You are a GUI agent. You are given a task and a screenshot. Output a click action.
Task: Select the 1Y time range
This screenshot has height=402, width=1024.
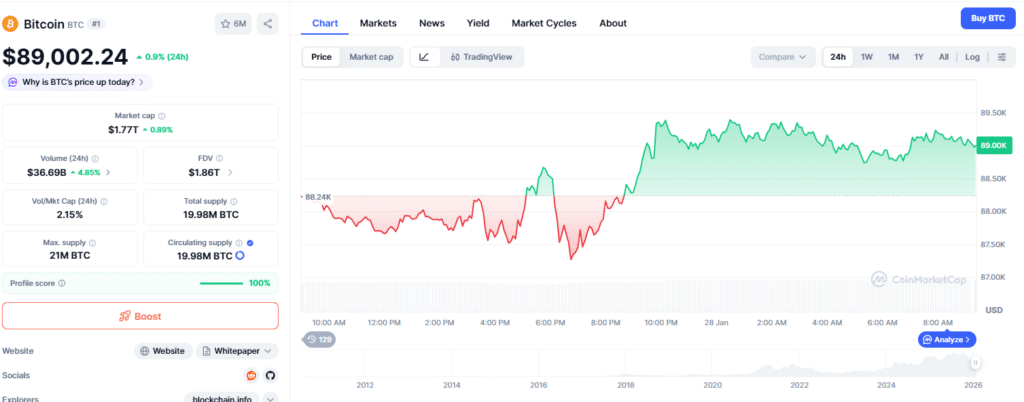coord(919,57)
